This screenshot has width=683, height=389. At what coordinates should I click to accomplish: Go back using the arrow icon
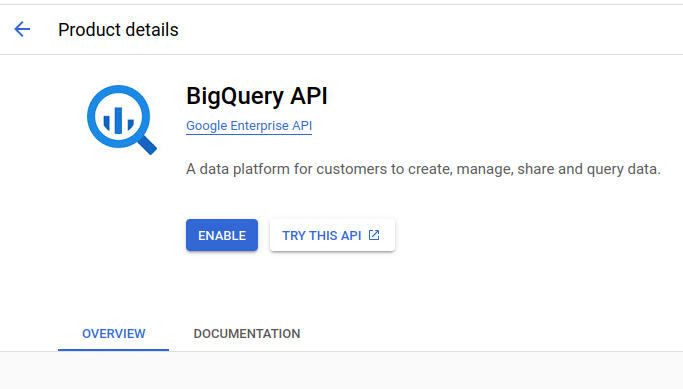(x=22, y=29)
